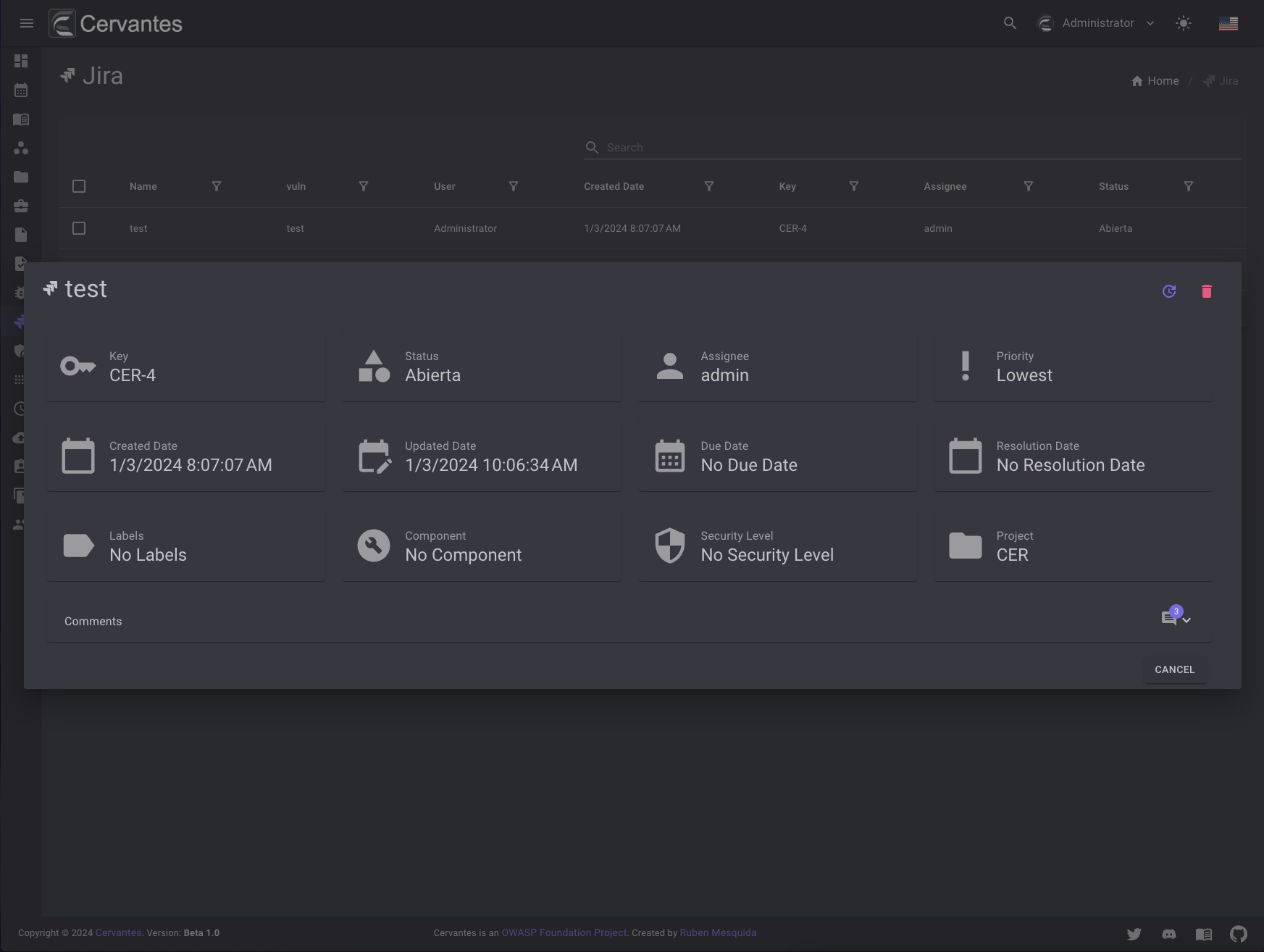Expand the Administrator user dropdown
Screen dimensions: 1264x952
click(x=1150, y=23)
